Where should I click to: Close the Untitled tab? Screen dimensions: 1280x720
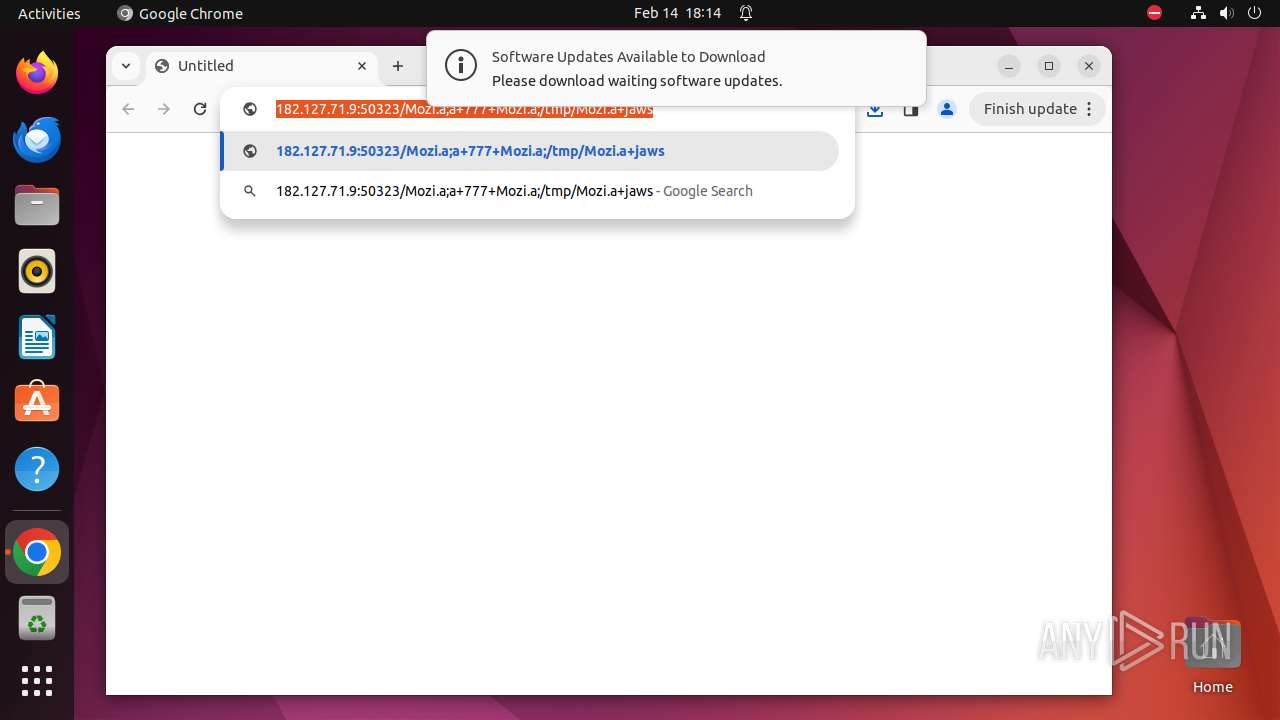pyautogui.click(x=362, y=66)
